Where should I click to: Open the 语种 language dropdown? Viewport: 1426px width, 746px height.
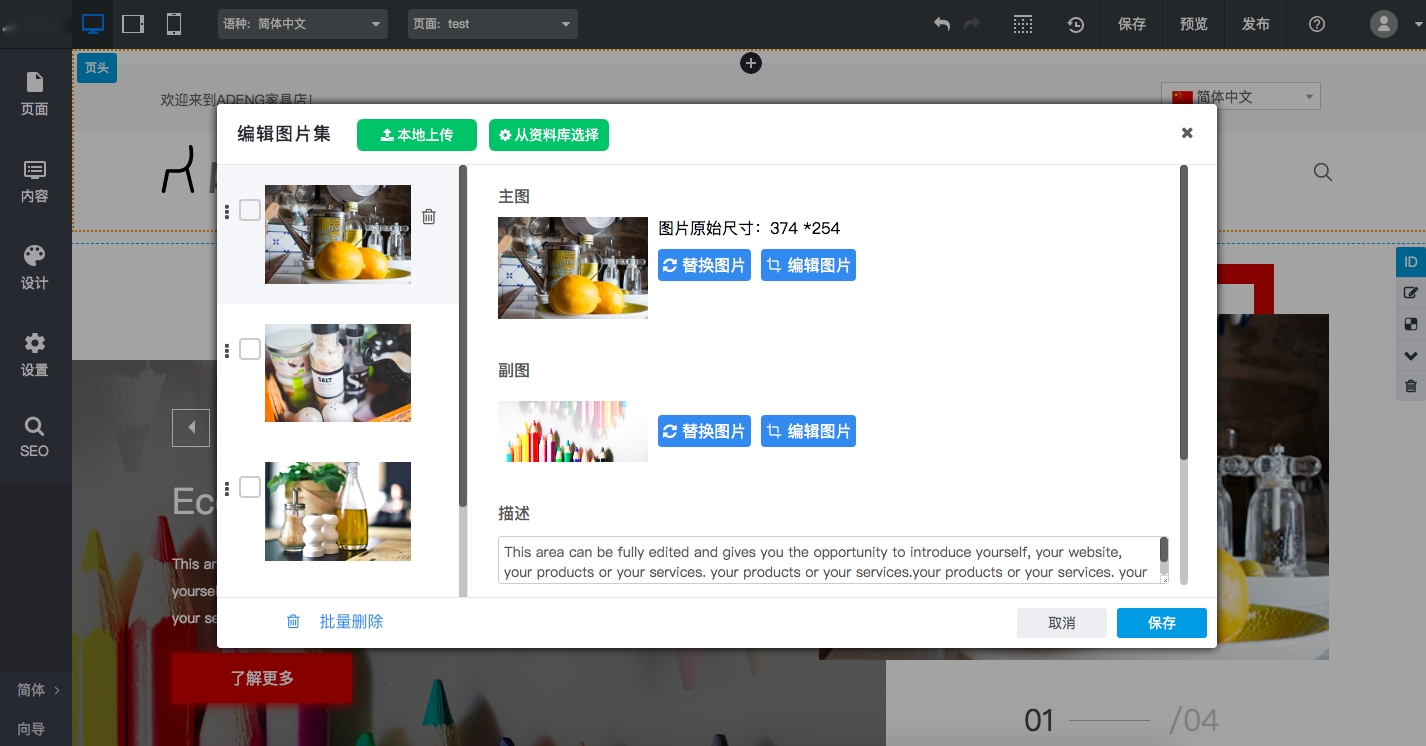pos(302,24)
